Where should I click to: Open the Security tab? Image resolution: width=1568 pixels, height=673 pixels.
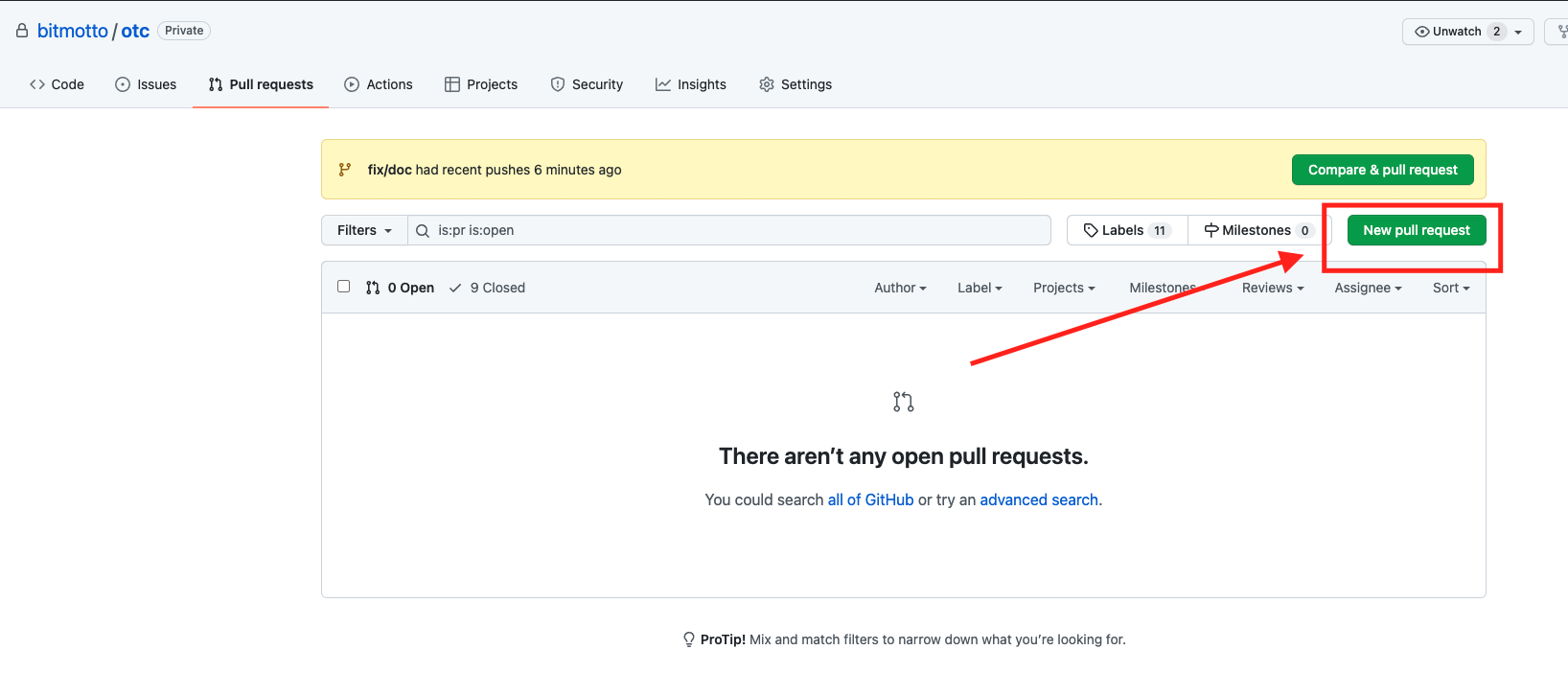[587, 84]
